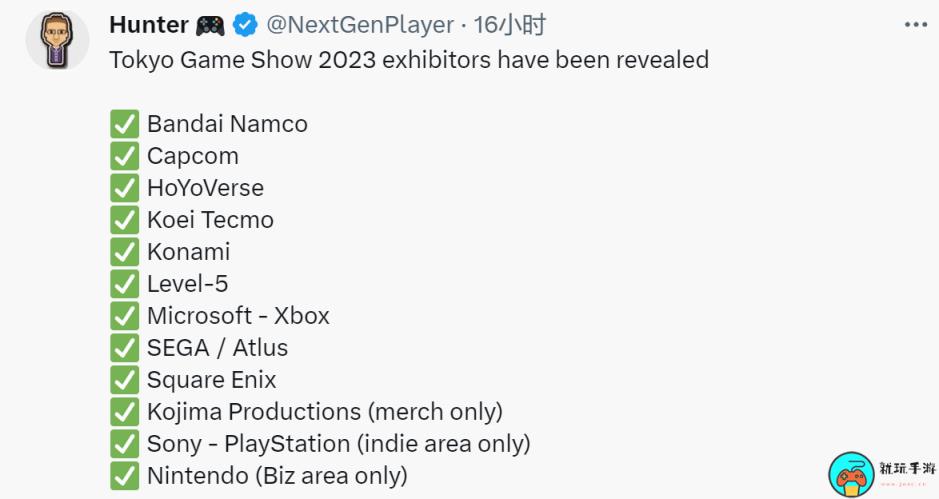Click the green checkmark beside Capcom
This screenshot has width=939, height=499.
point(125,156)
